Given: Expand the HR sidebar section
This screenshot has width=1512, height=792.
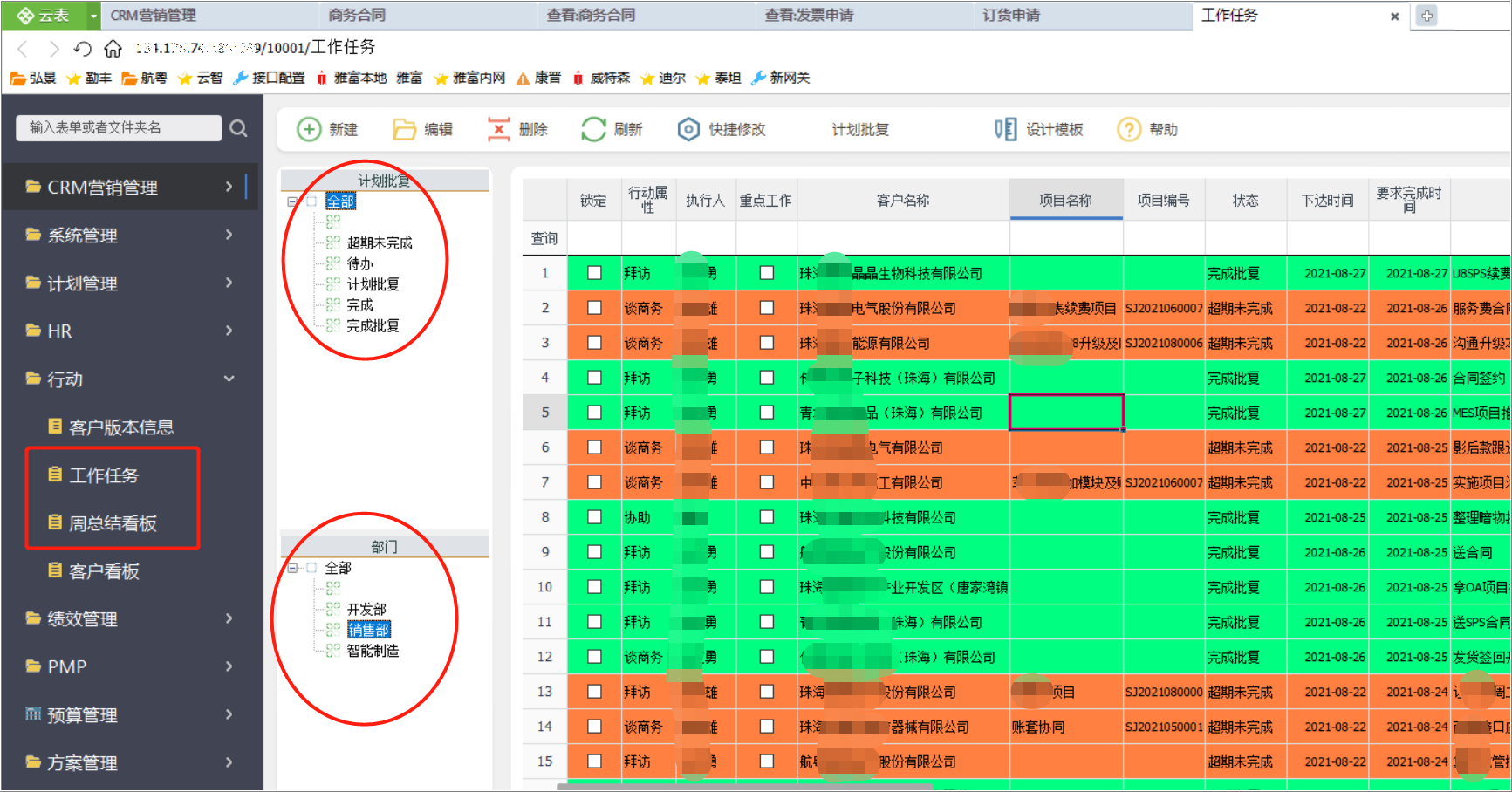Looking at the screenshot, I should [x=229, y=331].
